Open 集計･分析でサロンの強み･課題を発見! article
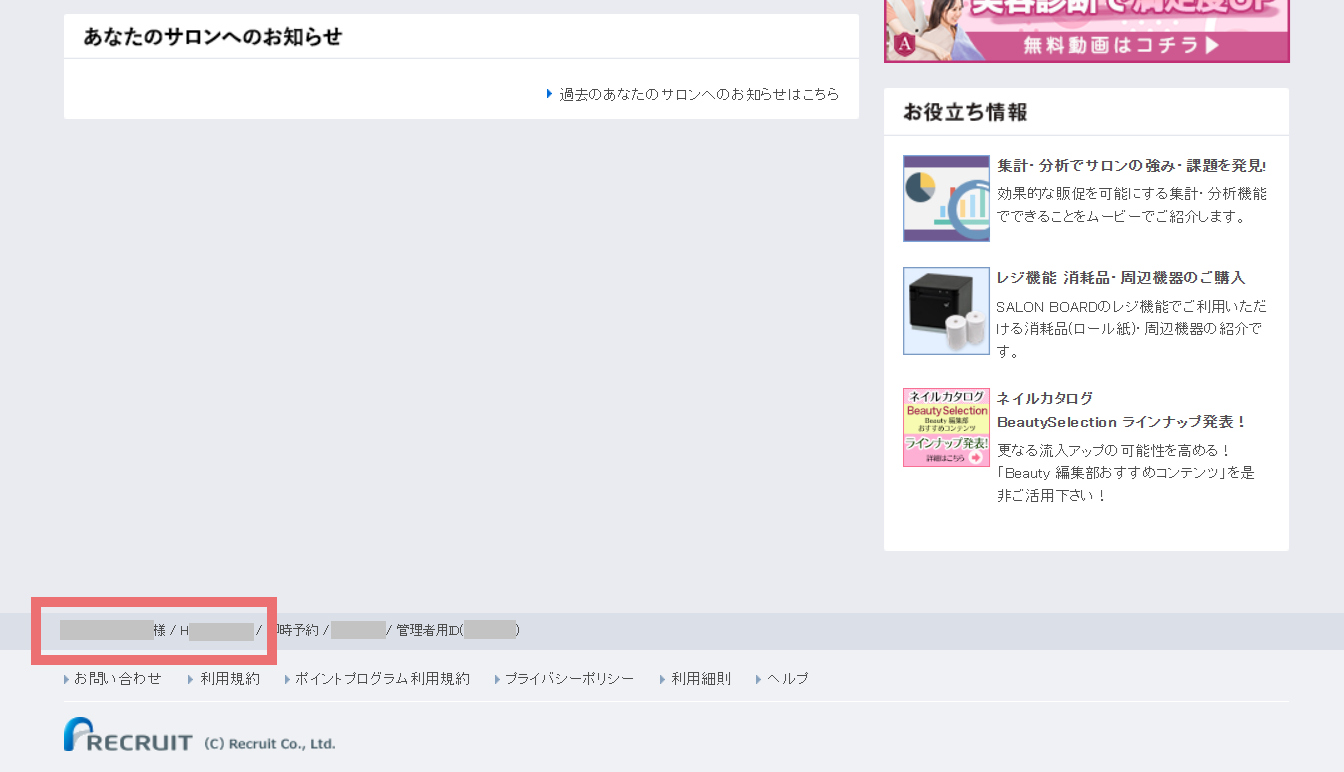 click(x=1131, y=166)
